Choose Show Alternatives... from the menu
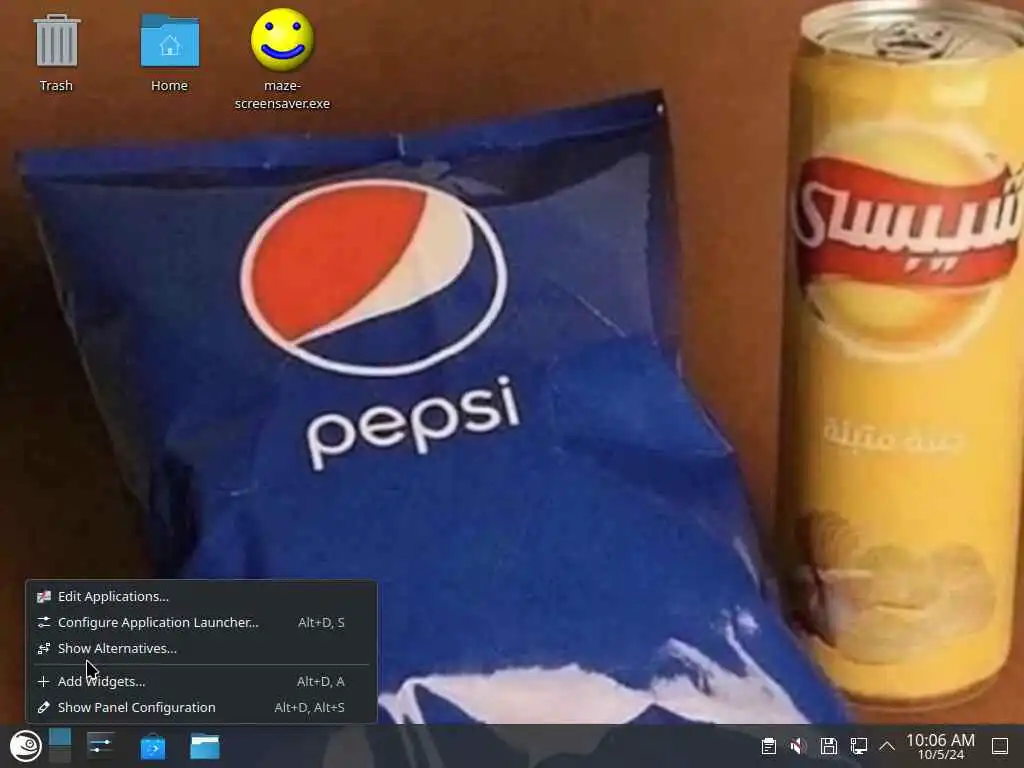This screenshot has height=768, width=1024. click(x=201, y=648)
